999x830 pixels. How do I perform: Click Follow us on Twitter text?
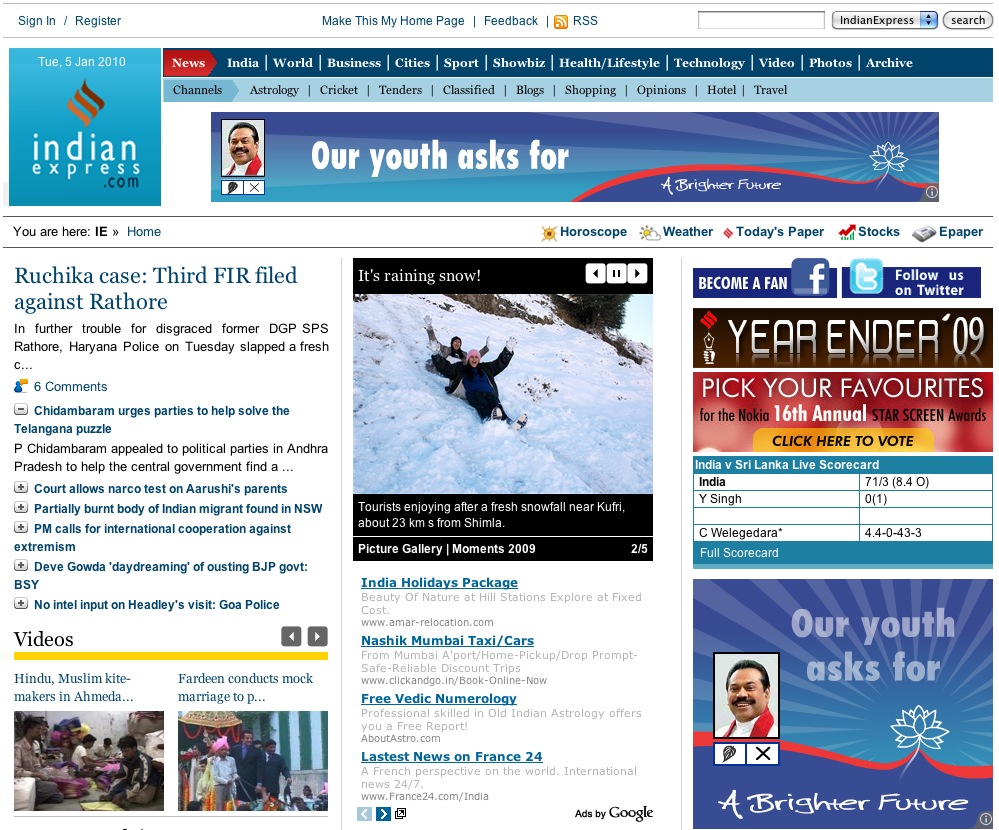click(929, 283)
